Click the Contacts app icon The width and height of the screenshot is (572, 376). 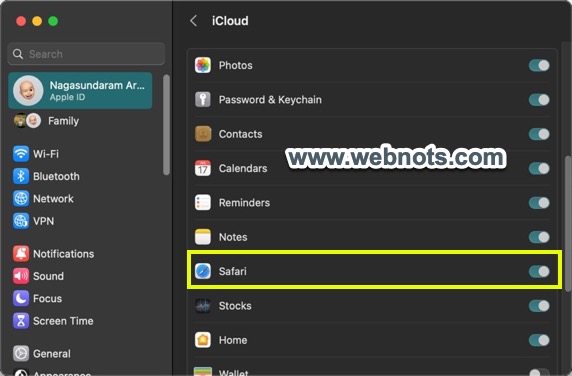point(203,134)
